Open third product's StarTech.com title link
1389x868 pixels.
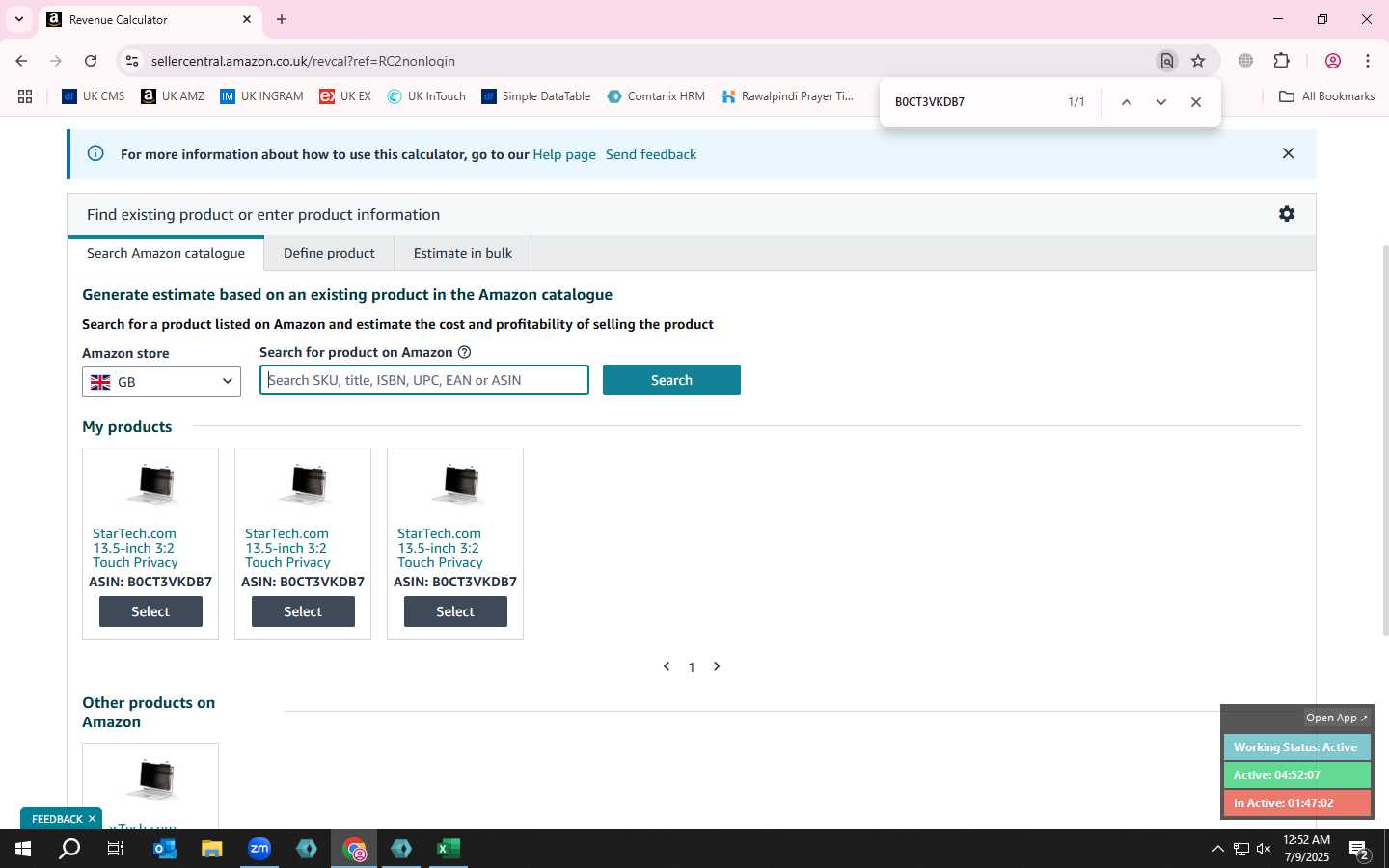[x=440, y=548]
